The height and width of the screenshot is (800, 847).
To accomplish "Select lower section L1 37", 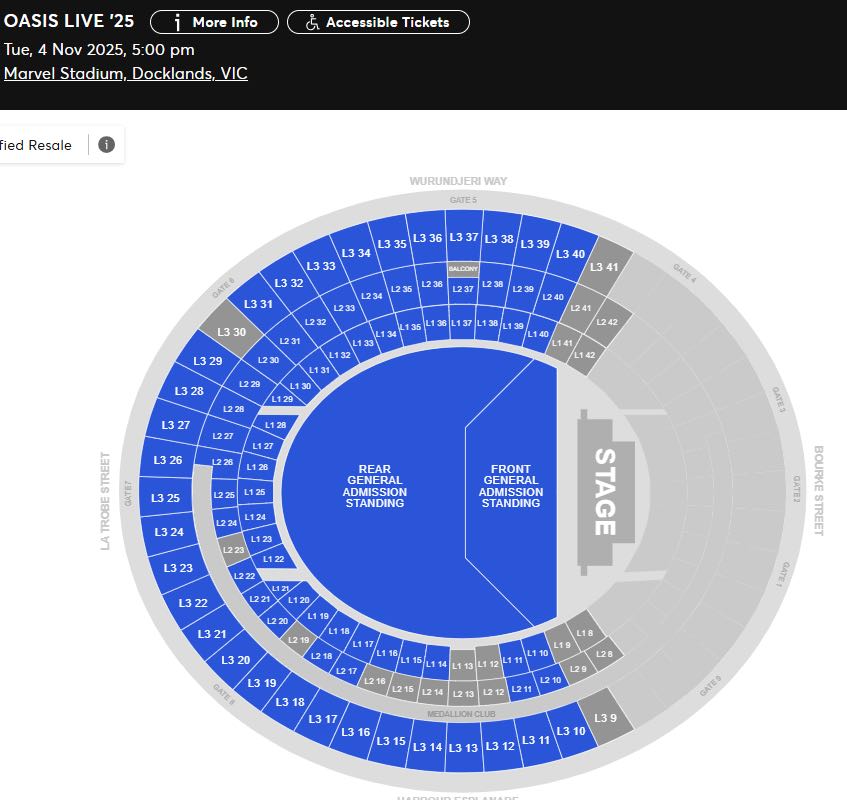I will (461, 323).
